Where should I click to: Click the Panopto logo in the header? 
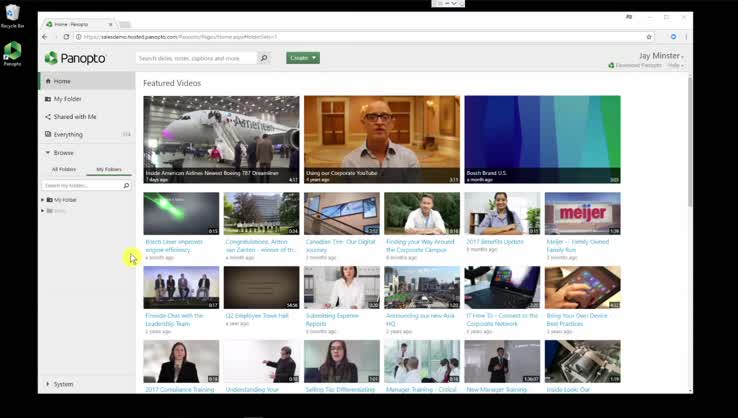[x=75, y=58]
